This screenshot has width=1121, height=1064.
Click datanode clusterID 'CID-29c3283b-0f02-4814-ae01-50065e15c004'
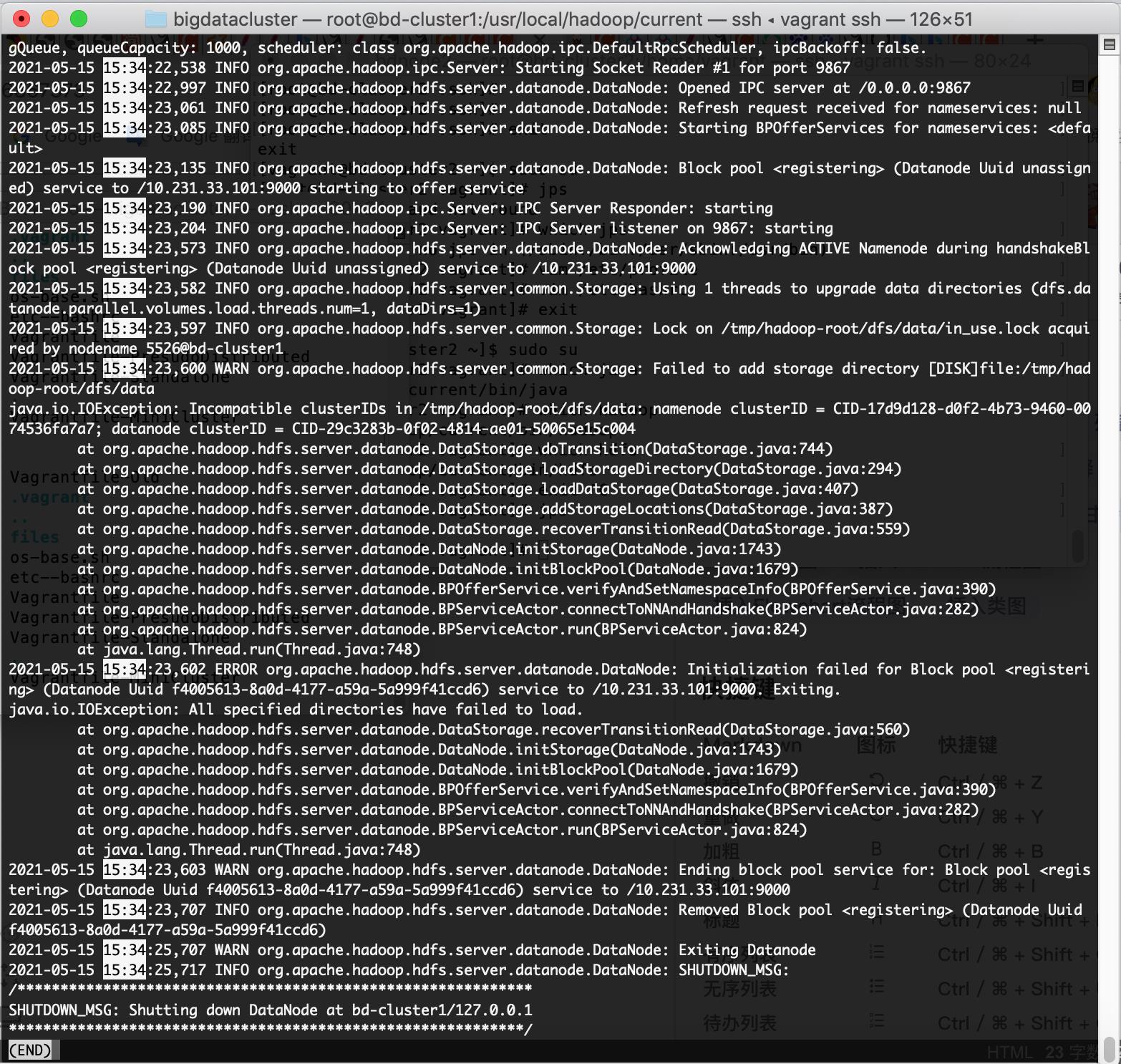pyautogui.click(x=464, y=429)
